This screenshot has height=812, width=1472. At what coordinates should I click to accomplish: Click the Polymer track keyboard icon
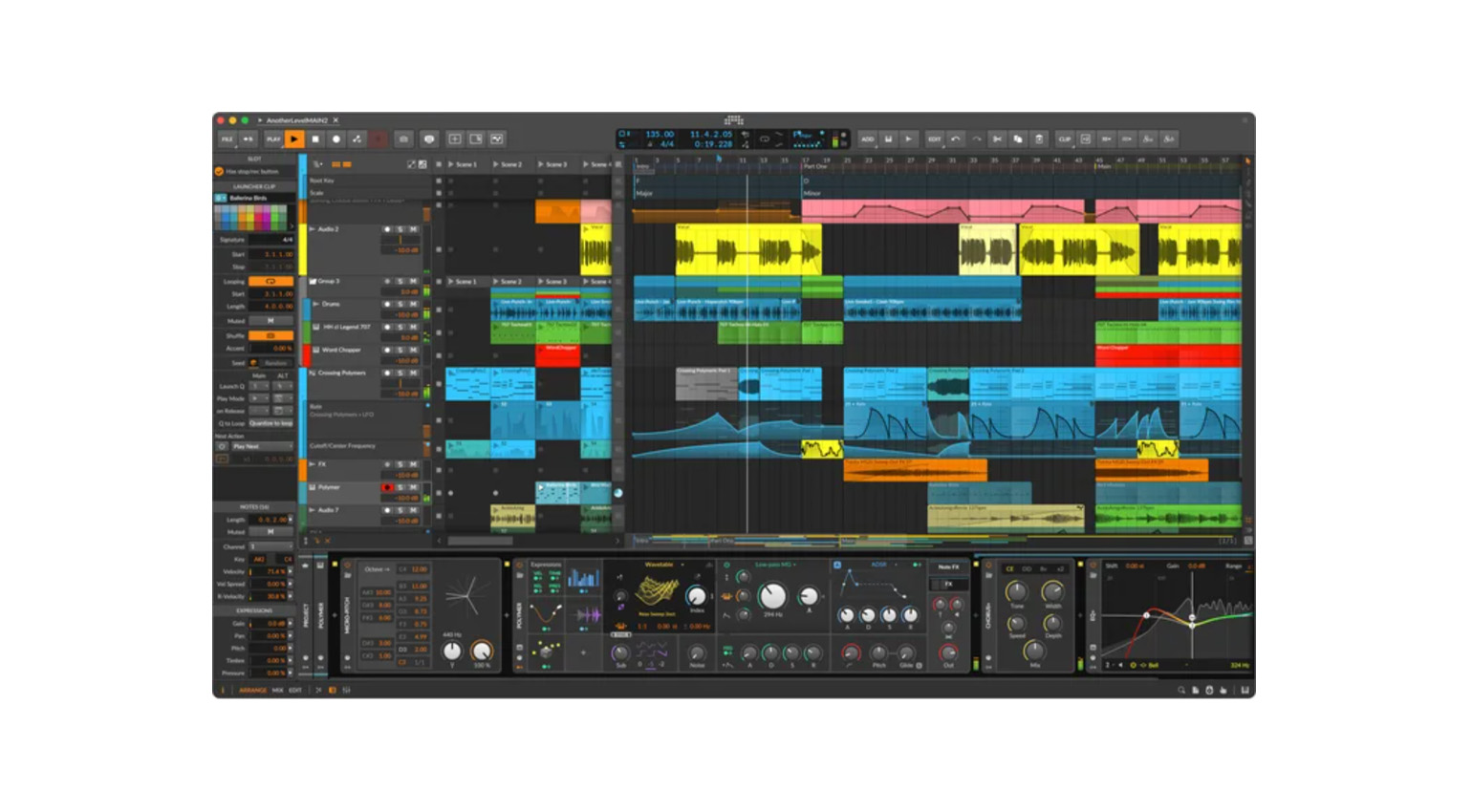[313, 487]
